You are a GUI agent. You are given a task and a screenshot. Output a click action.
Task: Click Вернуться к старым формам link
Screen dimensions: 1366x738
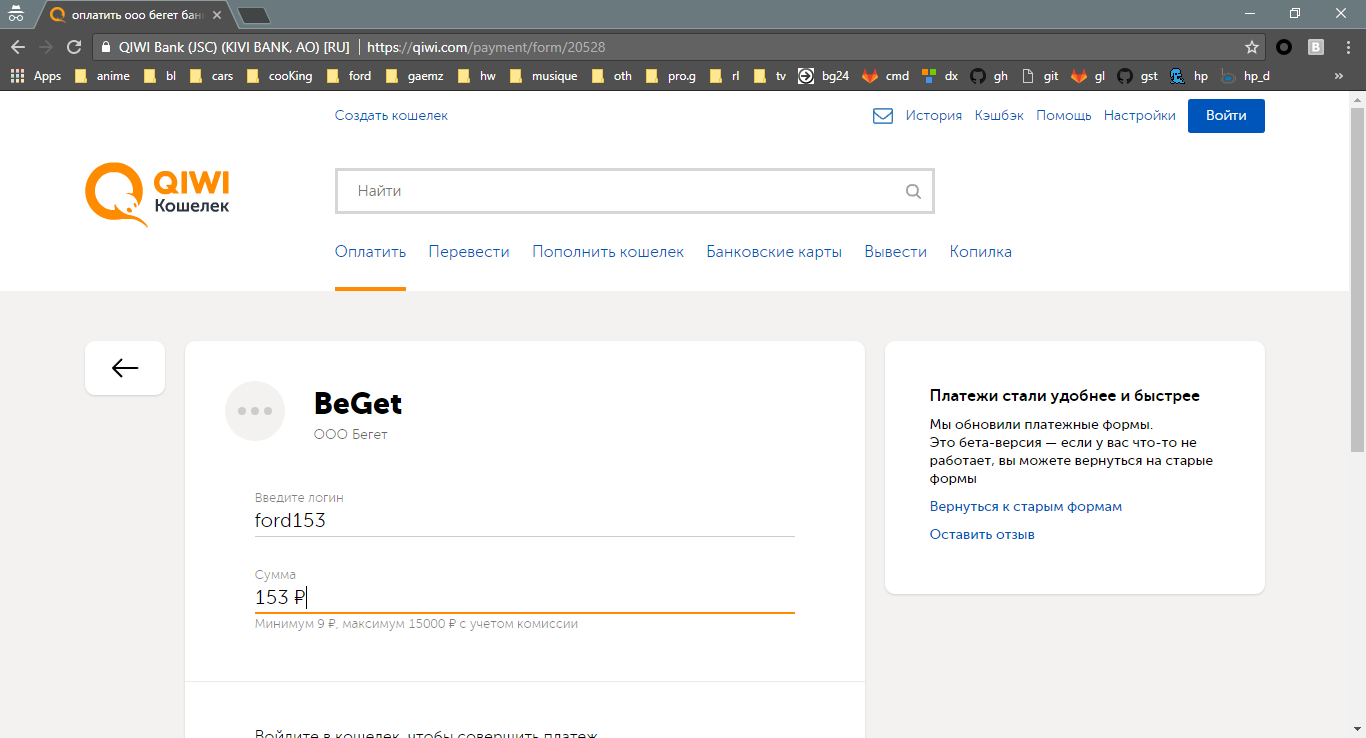[1026, 507]
